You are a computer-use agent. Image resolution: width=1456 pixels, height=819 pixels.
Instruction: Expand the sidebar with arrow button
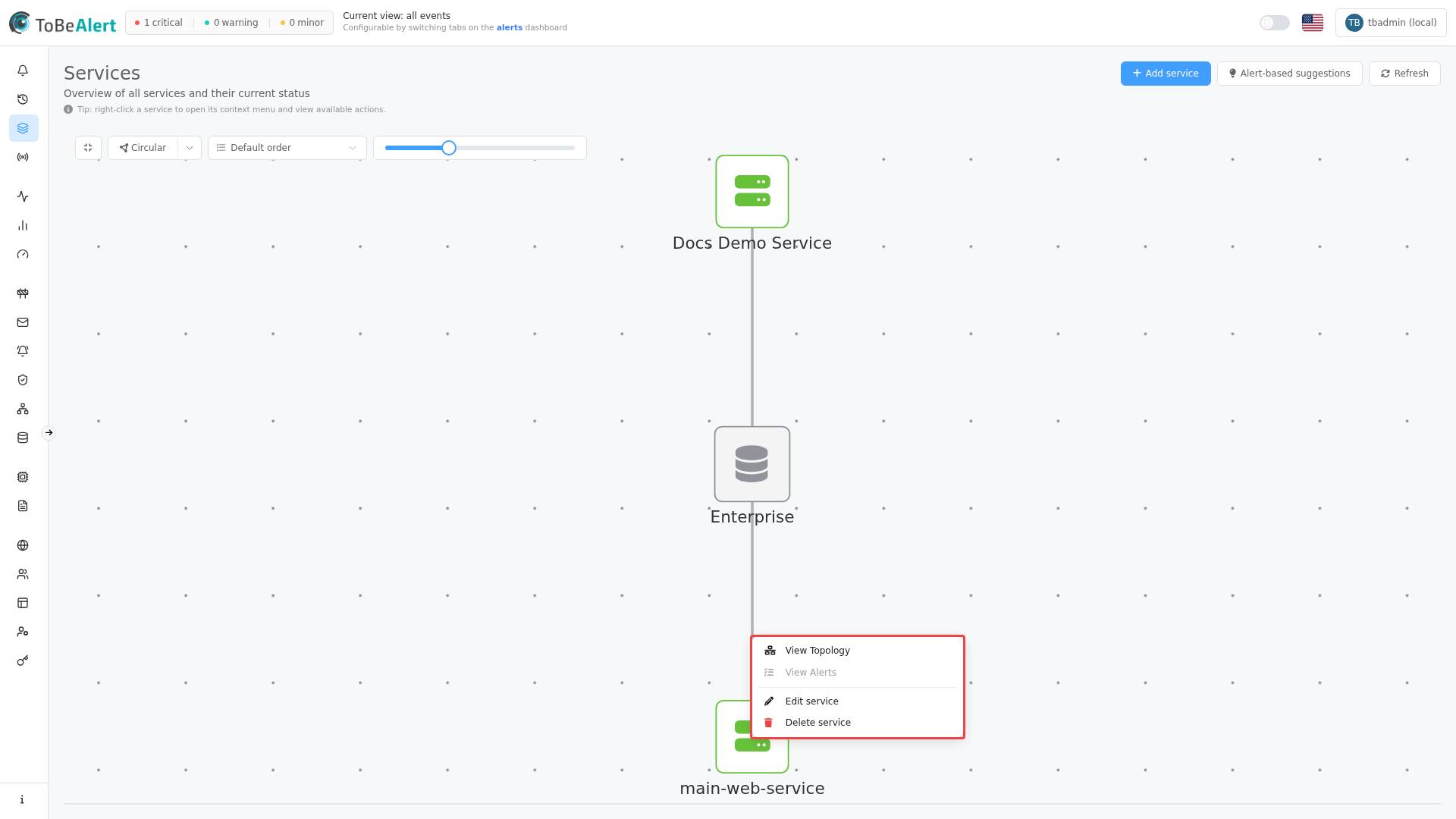click(49, 433)
